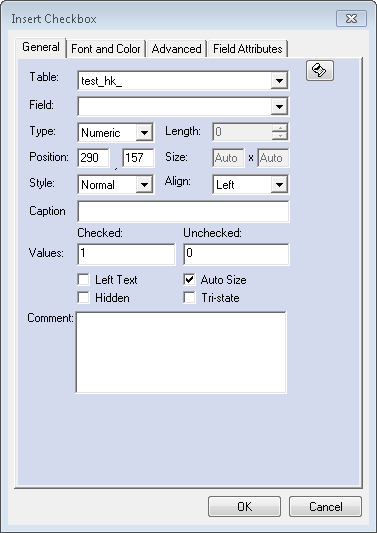Enable the Tri-state checkbox
The width and height of the screenshot is (377, 533).
point(189,298)
